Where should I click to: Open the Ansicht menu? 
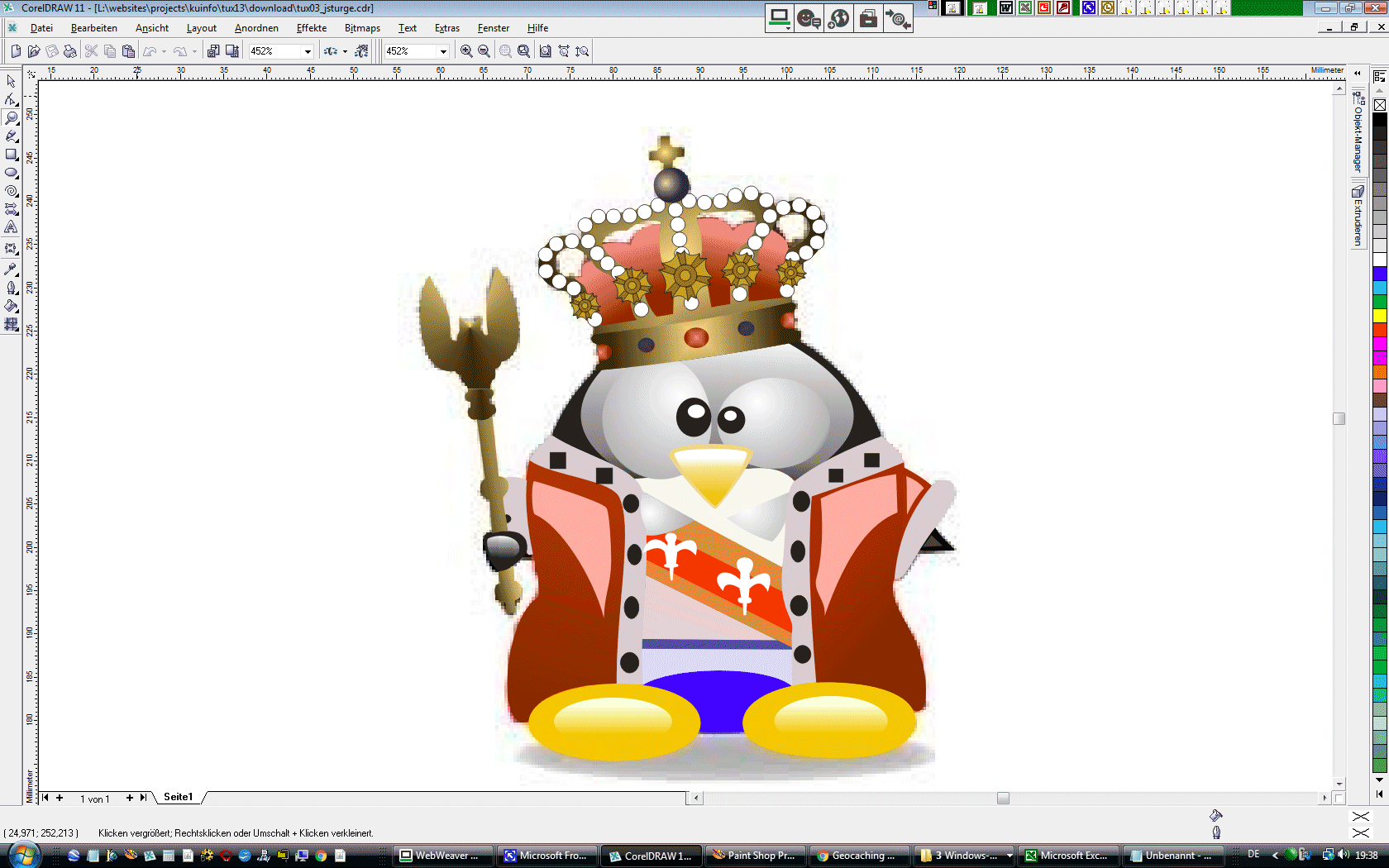pos(152,28)
